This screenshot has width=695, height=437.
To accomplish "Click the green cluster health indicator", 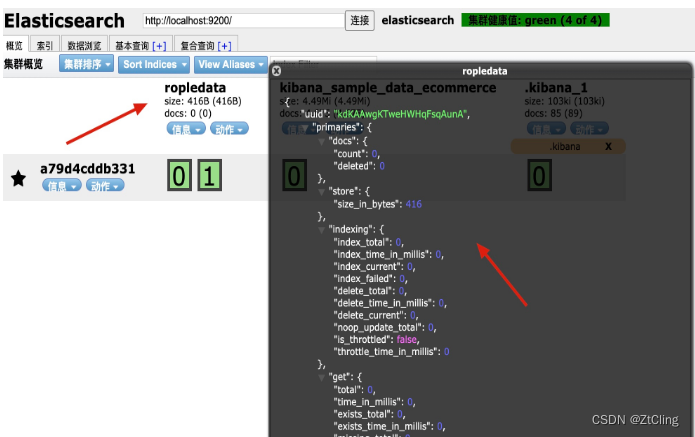I will coord(535,20).
